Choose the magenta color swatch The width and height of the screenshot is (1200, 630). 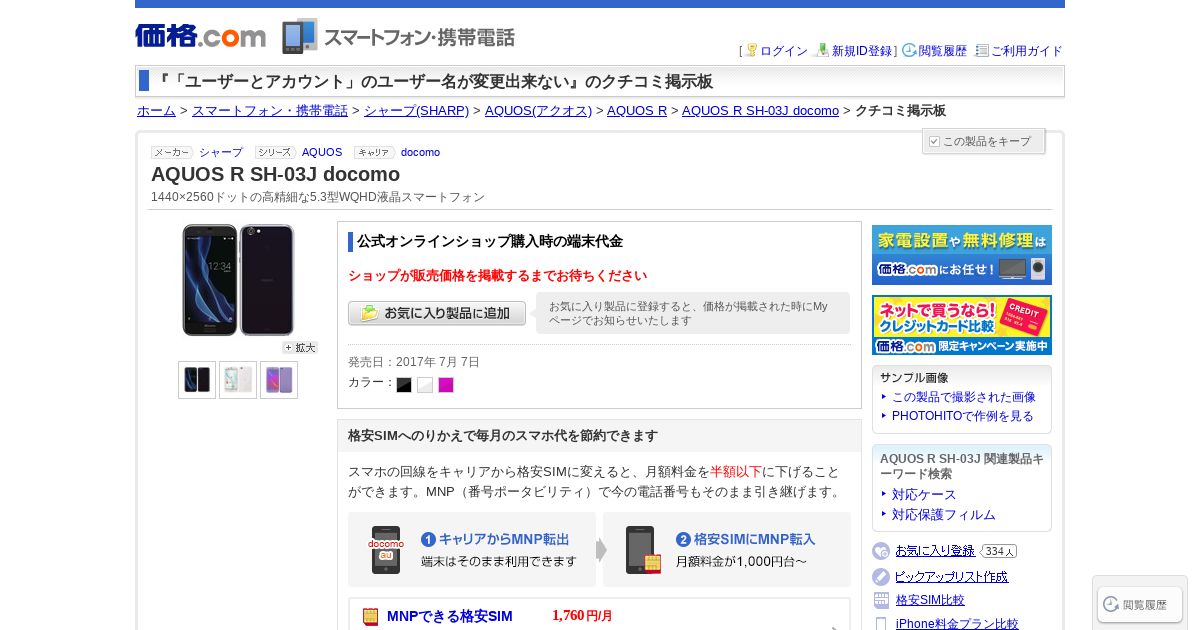click(446, 385)
